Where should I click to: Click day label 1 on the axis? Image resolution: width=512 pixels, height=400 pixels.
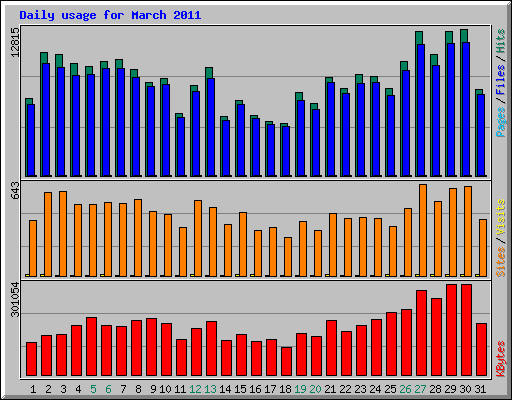click(33, 389)
